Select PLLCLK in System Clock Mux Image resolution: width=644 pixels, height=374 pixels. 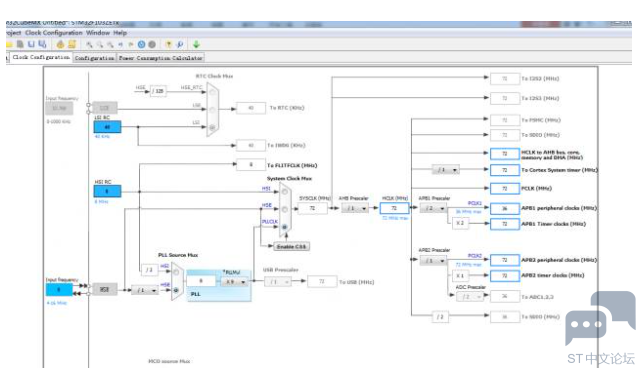285,227
